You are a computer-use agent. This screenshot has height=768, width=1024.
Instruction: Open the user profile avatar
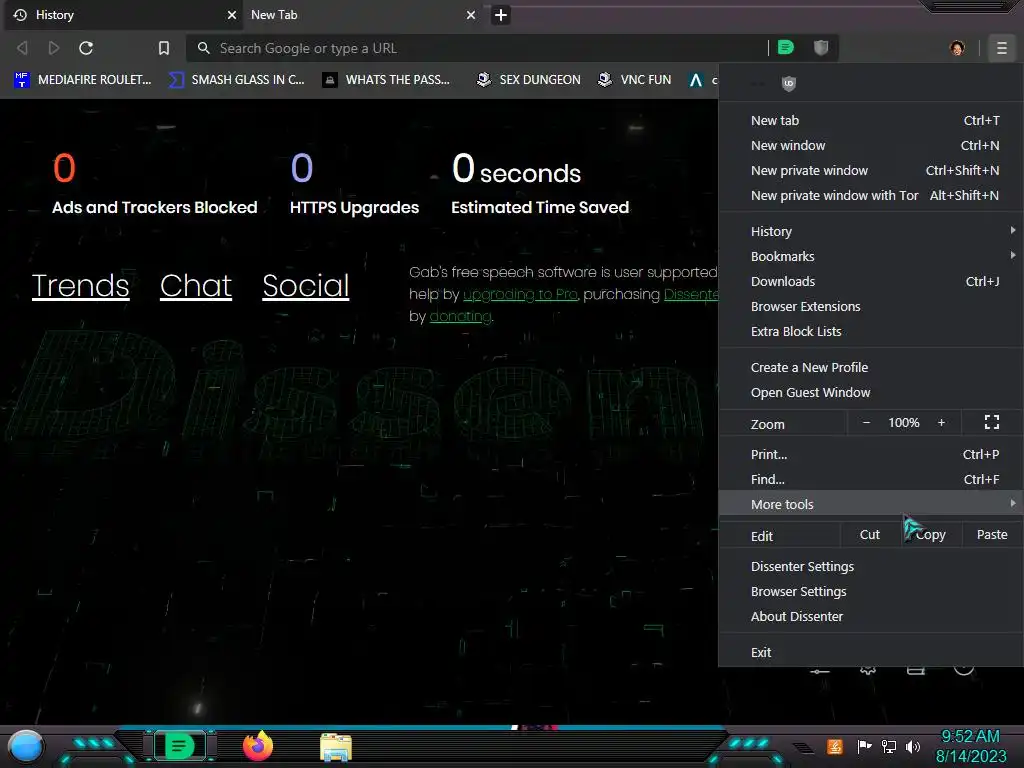click(x=957, y=48)
